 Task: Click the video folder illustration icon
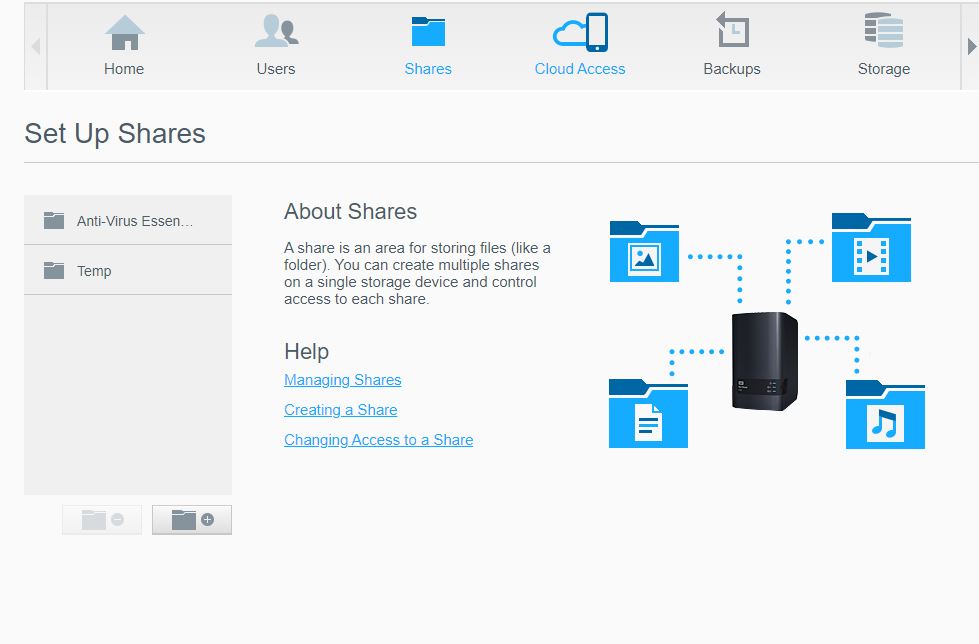click(871, 247)
